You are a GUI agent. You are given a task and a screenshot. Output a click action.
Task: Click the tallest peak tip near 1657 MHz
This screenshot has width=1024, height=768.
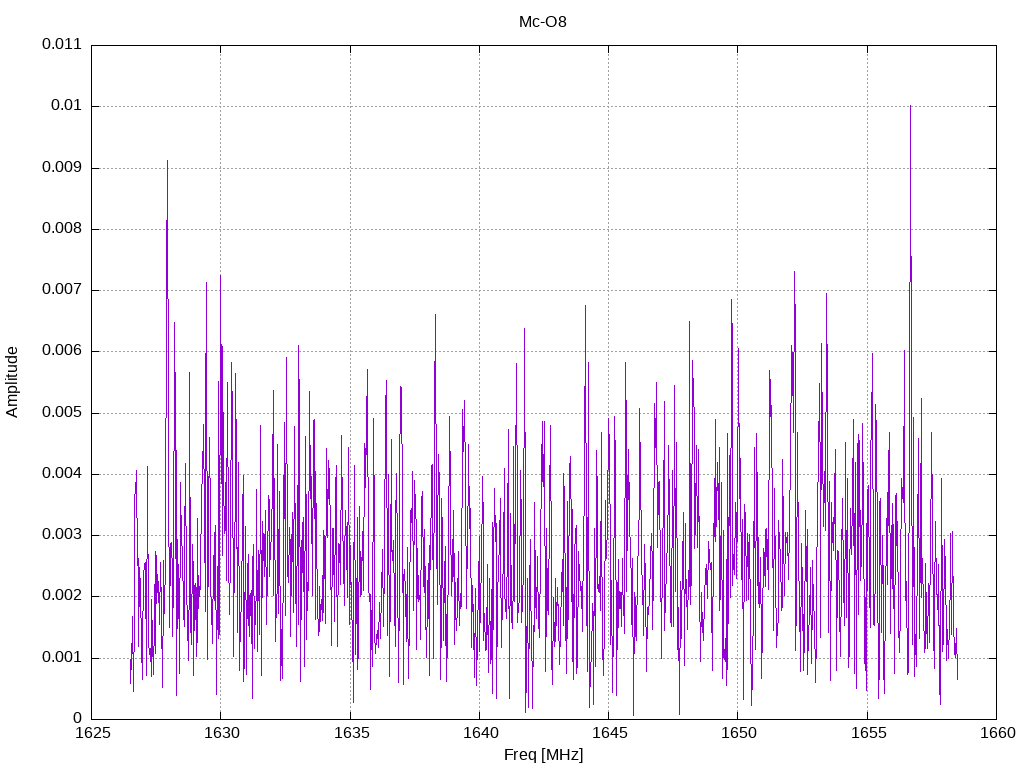click(x=910, y=106)
